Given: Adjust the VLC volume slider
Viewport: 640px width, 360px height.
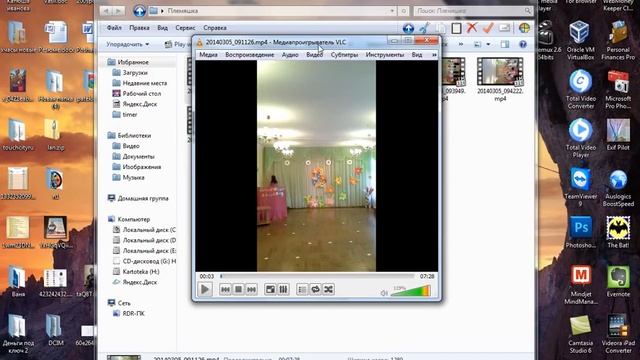Looking at the screenshot, I should [x=410, y=291].
